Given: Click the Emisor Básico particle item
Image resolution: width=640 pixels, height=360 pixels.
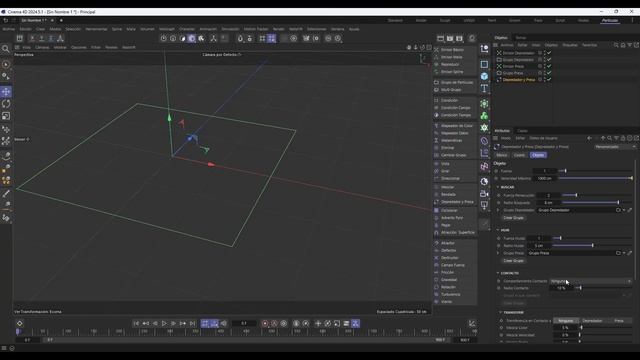Looking at the screenshot, I should [452, 50].
